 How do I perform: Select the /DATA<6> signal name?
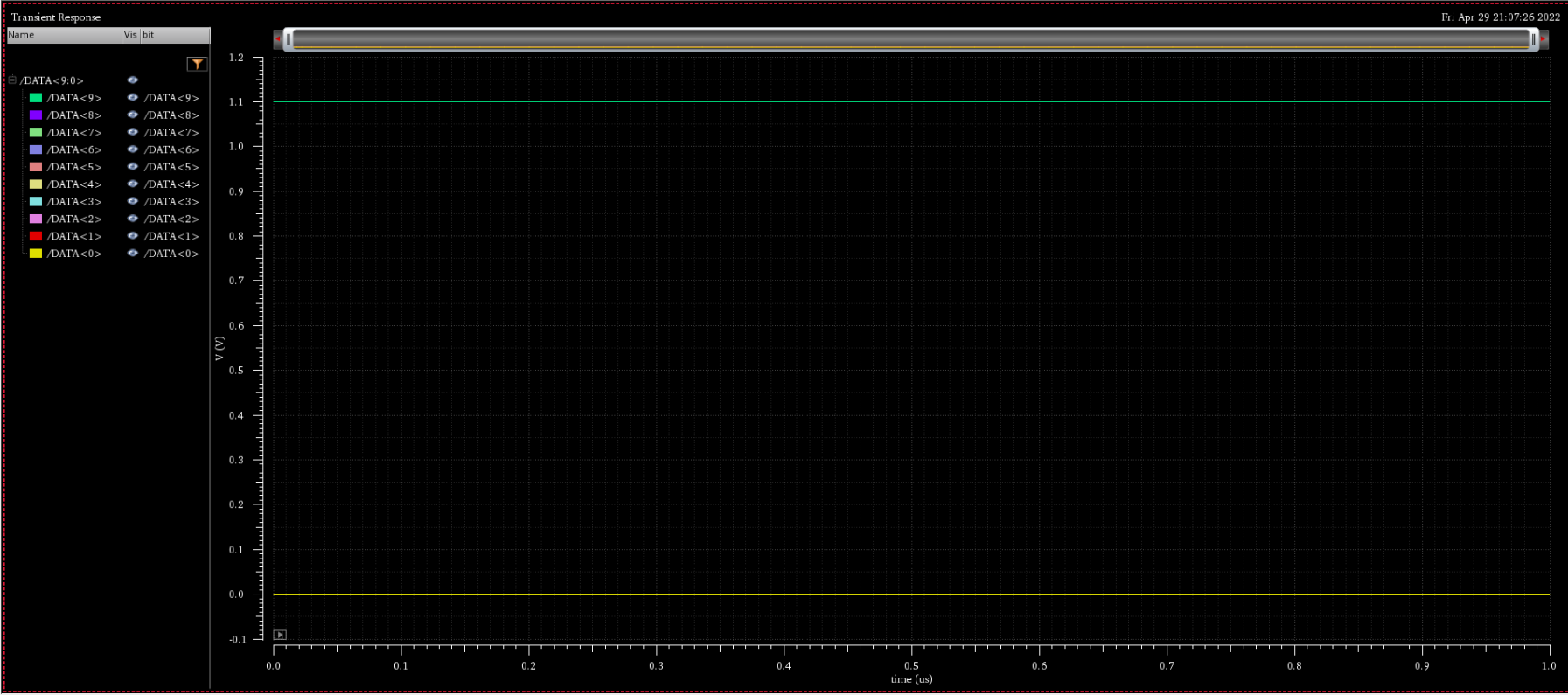(x=74, y=149)
